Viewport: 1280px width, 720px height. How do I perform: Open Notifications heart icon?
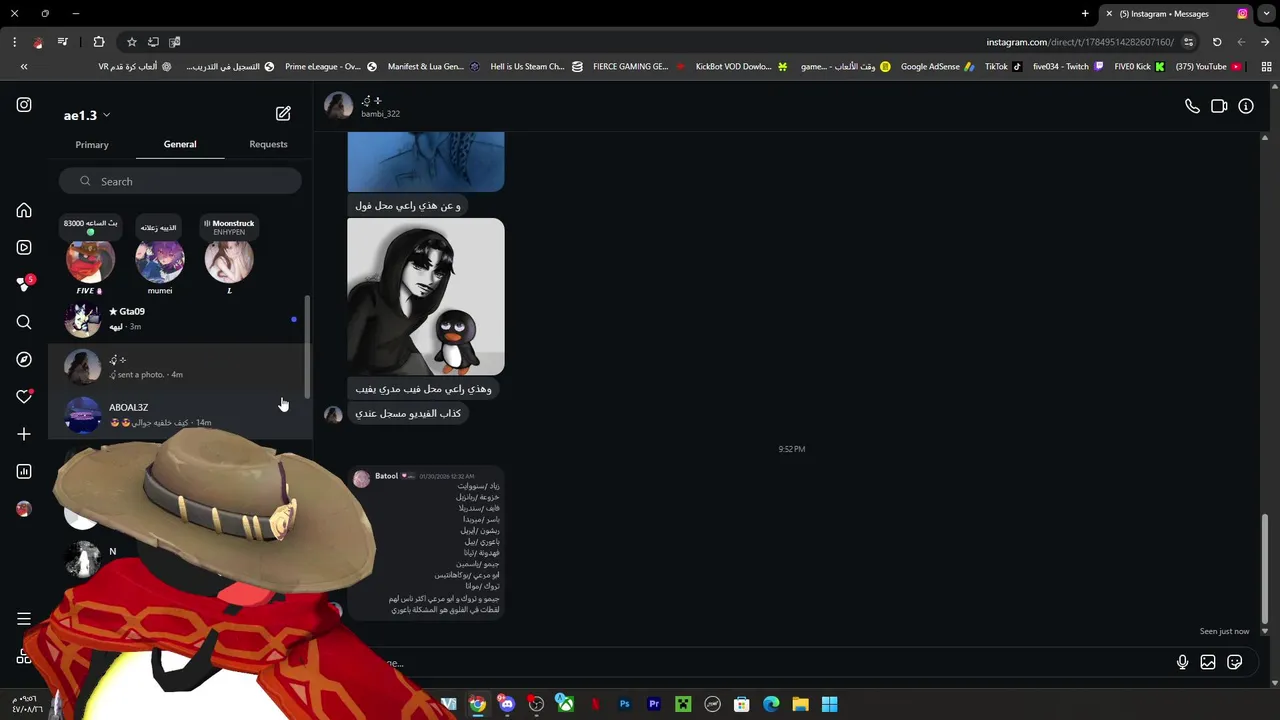click(x=24, y=397)
